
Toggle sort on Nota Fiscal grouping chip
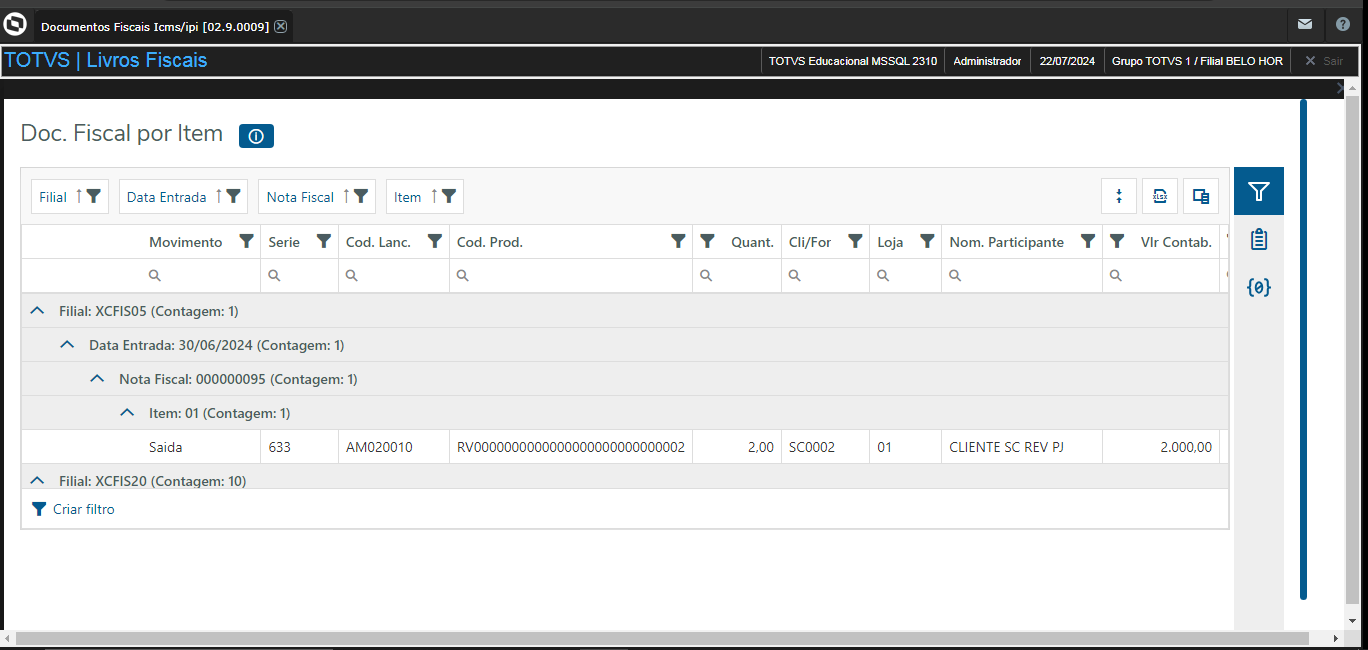(346, 196)
